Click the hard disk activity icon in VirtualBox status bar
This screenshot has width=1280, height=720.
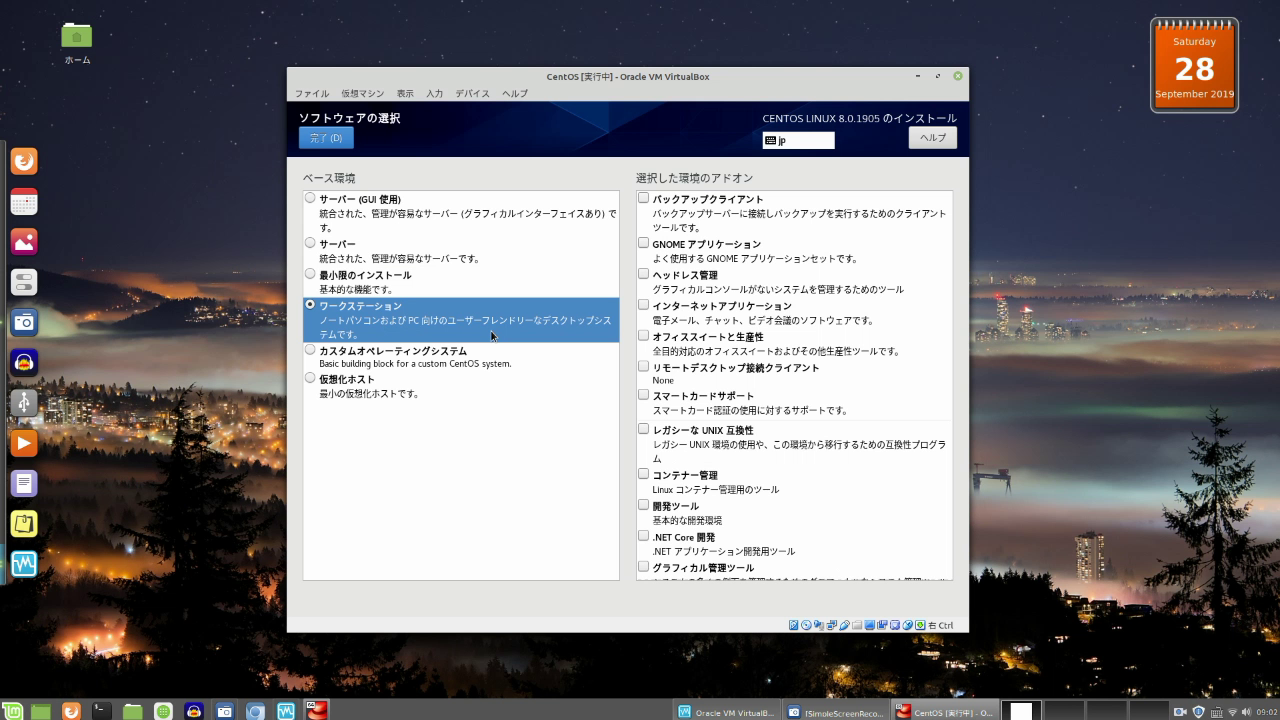click(794, 625)
